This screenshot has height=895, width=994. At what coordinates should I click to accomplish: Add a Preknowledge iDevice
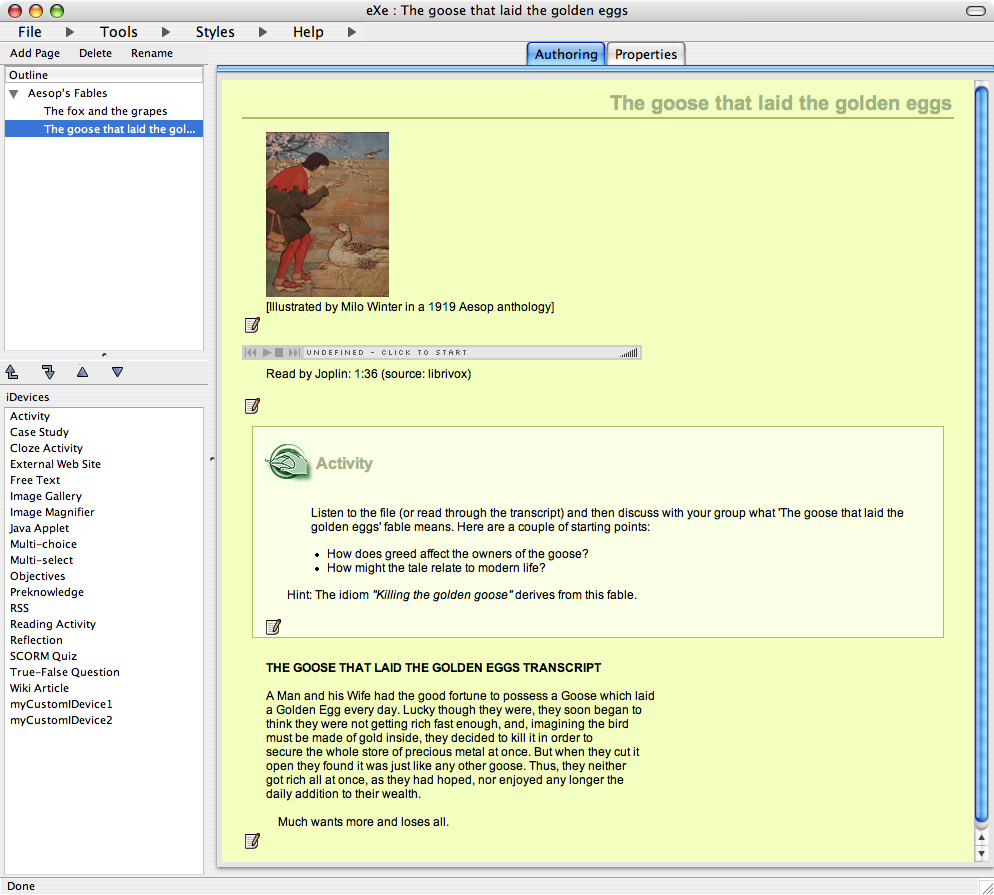(47, 592)
